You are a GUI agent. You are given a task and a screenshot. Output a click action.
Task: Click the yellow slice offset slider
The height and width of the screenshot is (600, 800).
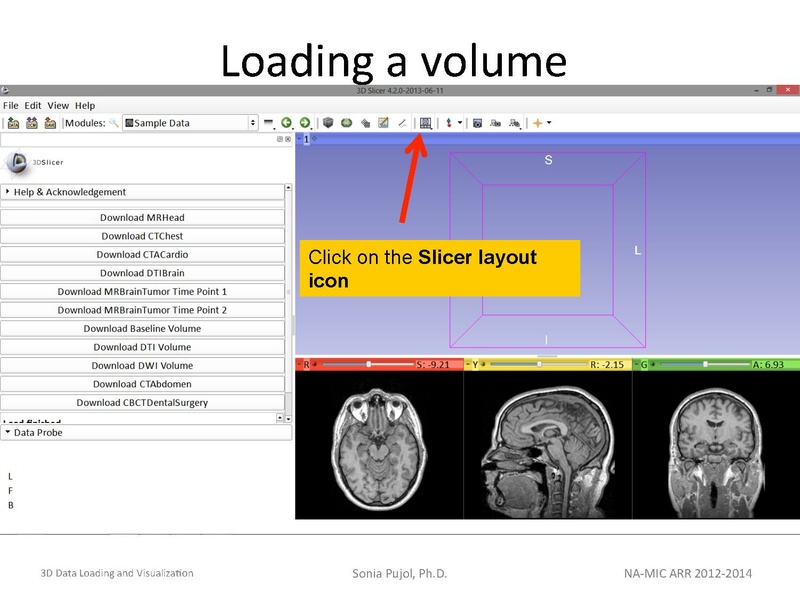point(538,364)
